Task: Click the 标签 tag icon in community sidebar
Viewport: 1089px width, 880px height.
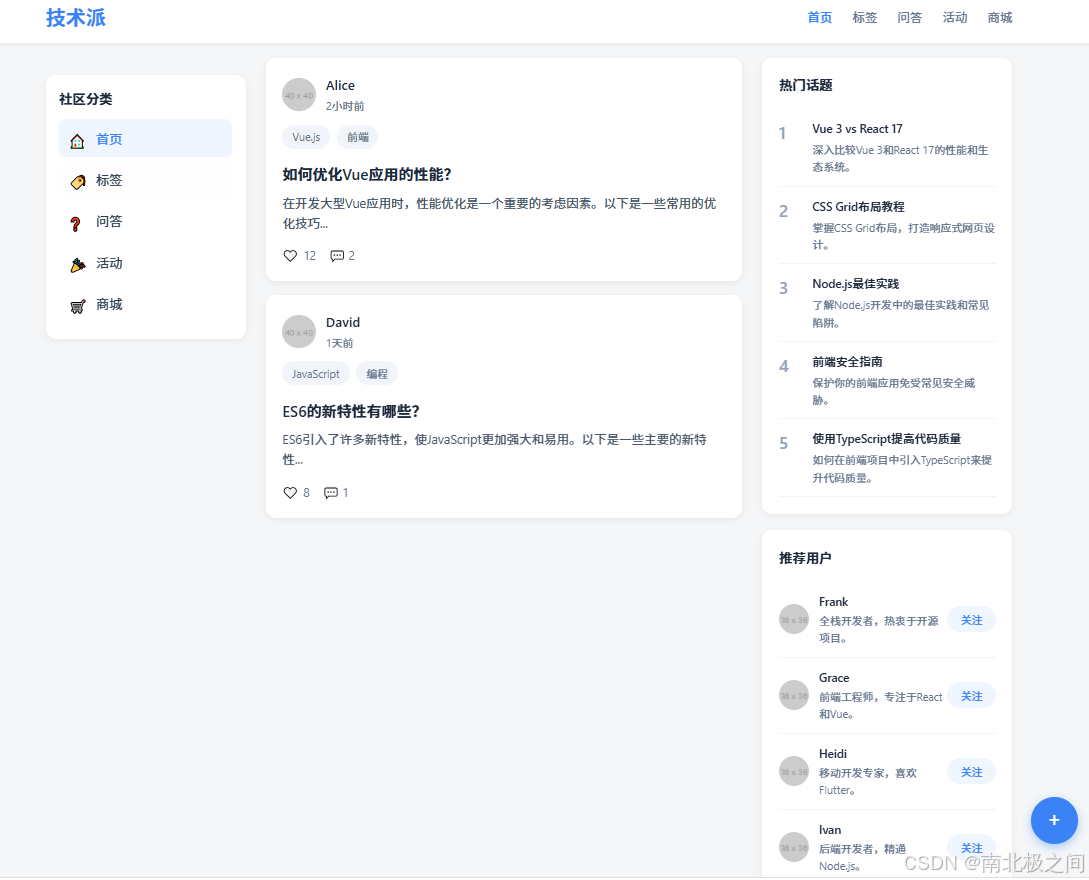Action: click(x=77, y=181)
